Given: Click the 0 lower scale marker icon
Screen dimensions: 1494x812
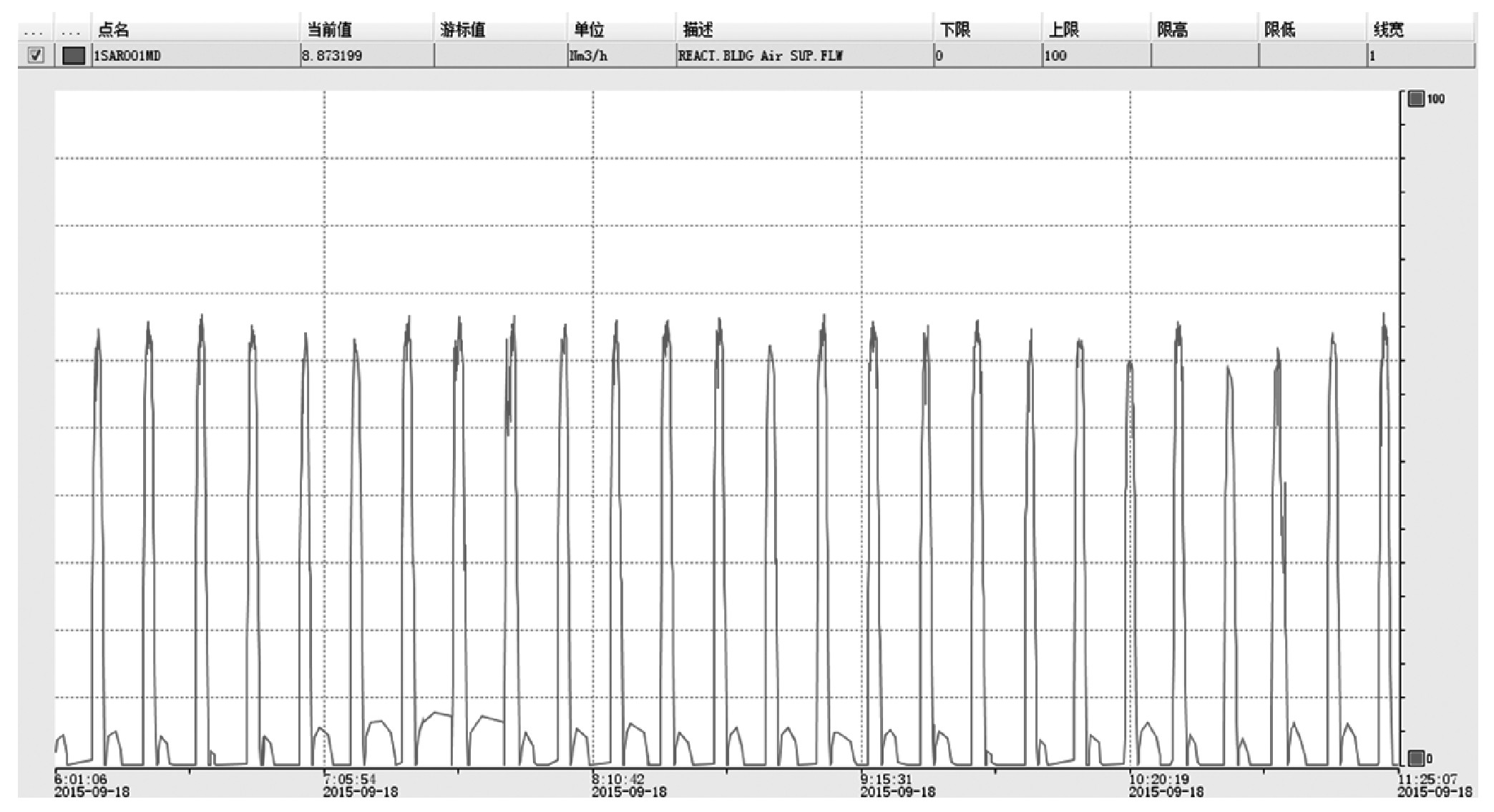Looking at the screenshot, I should coord(1415,758).
